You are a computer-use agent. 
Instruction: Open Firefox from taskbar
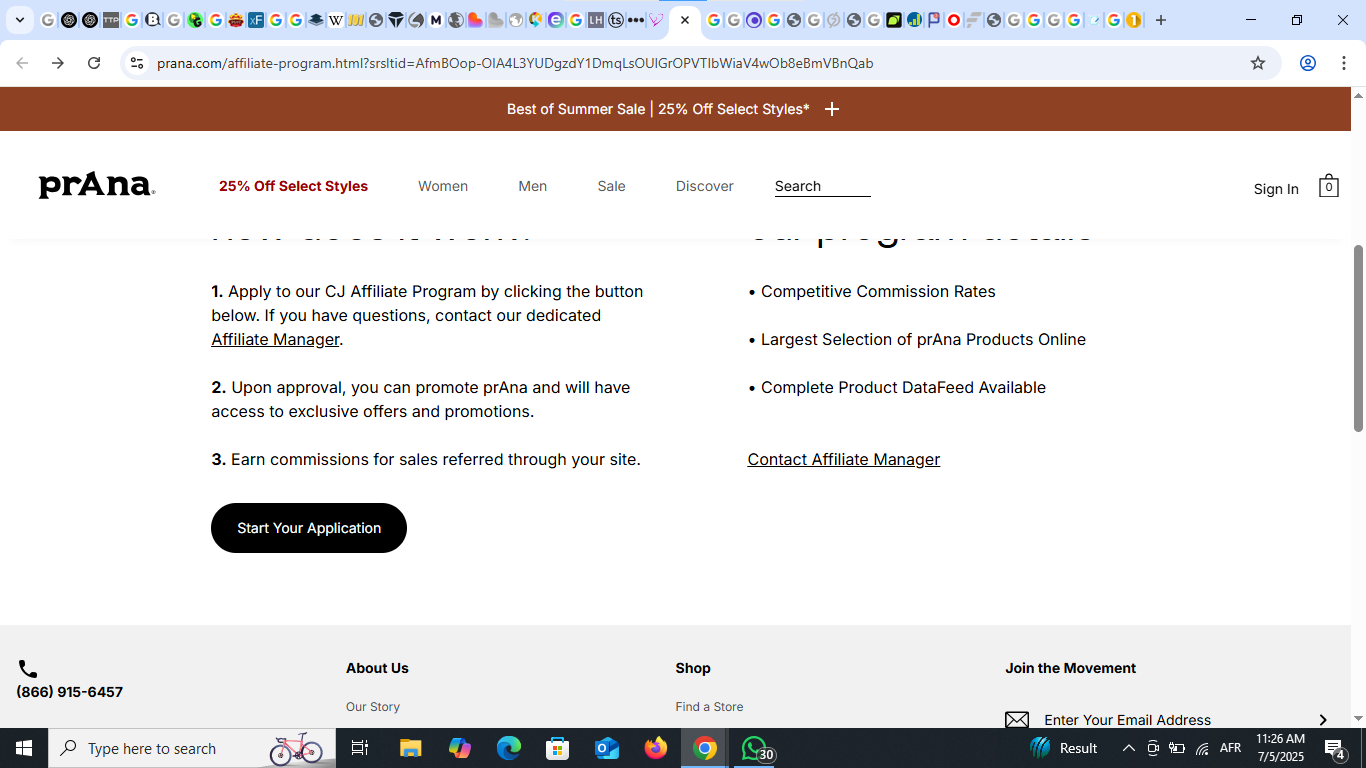pyautogui.click(x=656, y=748)
